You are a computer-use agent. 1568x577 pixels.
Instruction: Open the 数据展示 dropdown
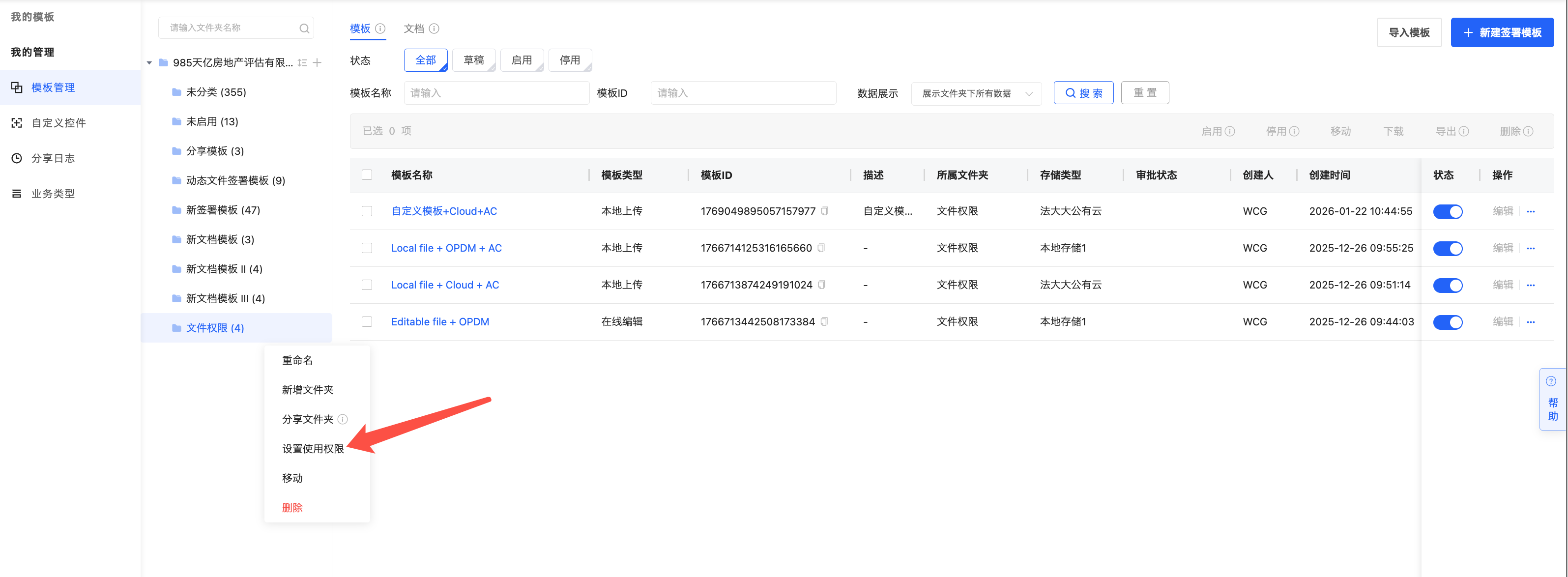point(976,94)
